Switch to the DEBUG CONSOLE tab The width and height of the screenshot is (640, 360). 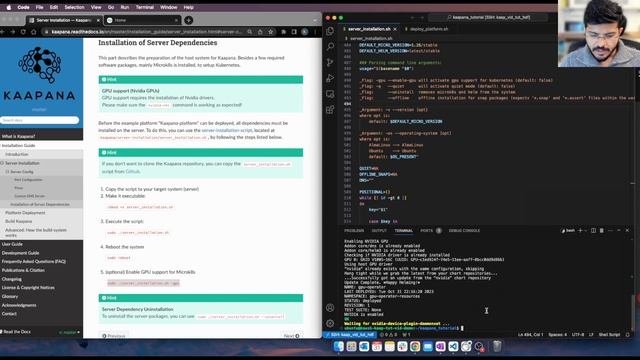tap(464, 231)
